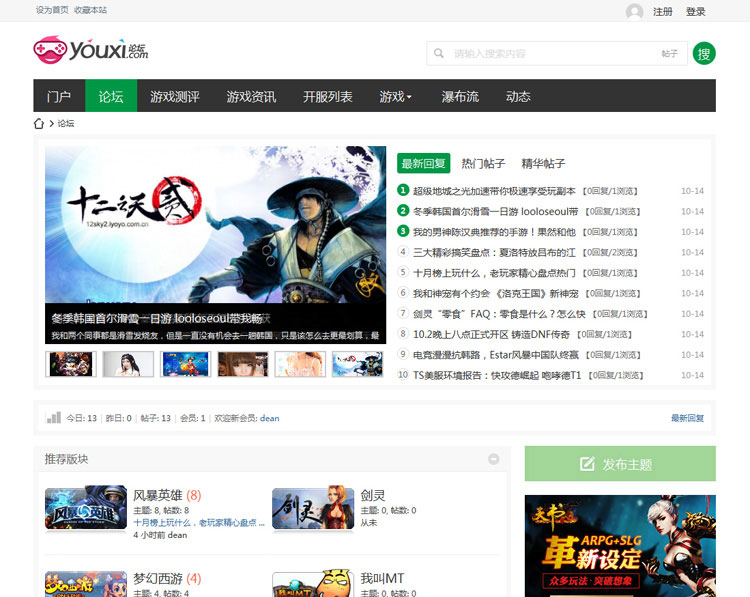Image resolution: width=750 pixels, height=597 pixels.
Task: Open the 风暴英雄 board icon
Action: pos(86,508)
